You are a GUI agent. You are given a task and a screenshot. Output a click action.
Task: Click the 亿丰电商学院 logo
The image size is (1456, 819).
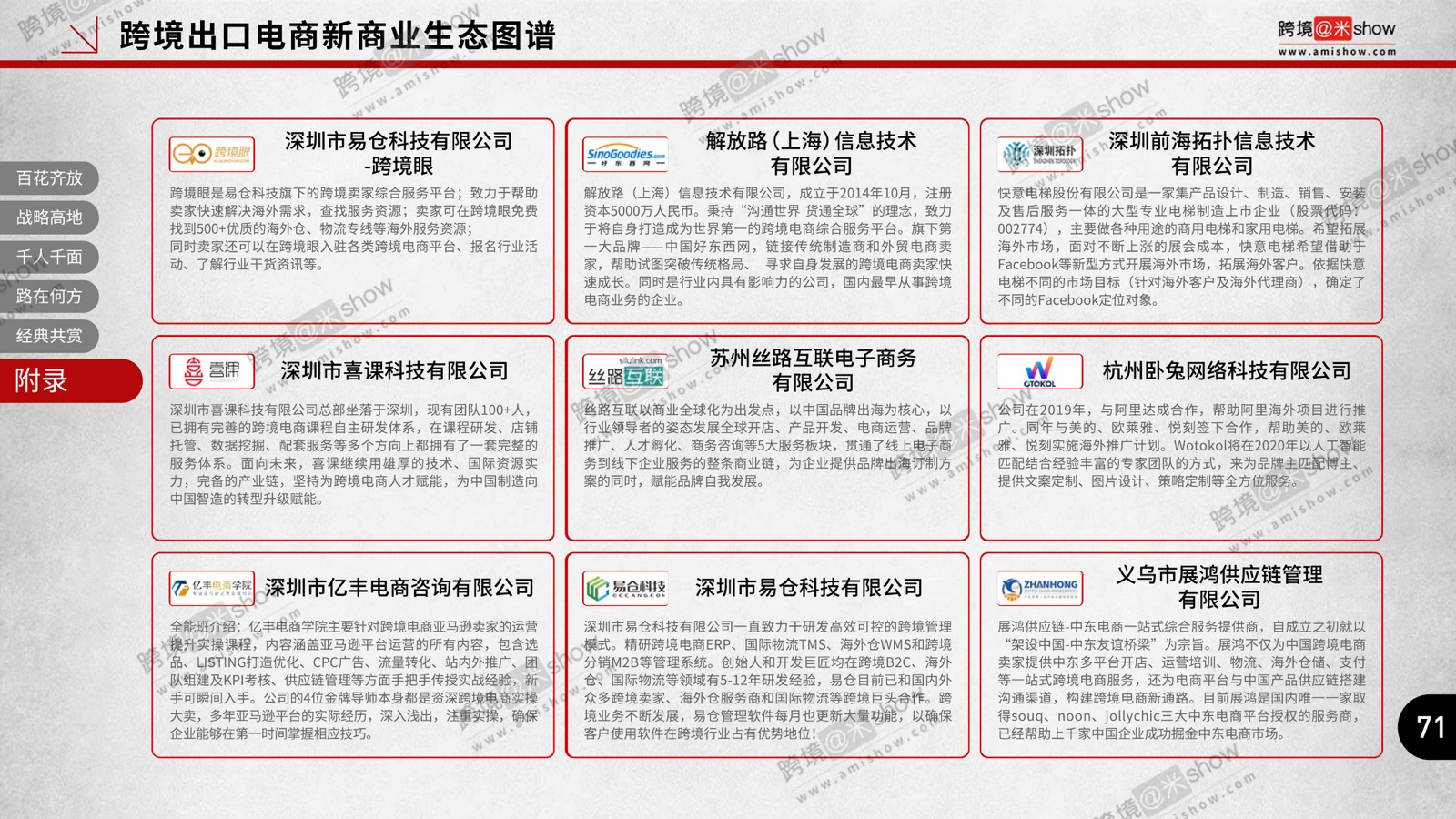212,588
